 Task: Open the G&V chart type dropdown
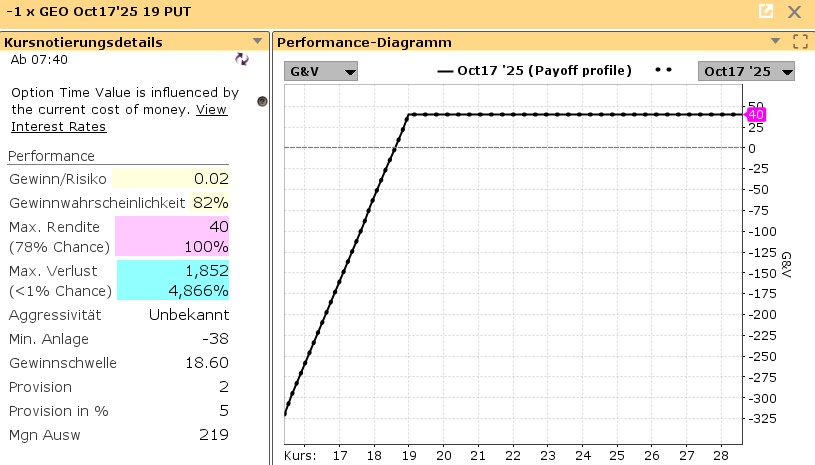(x=321, y=71)
